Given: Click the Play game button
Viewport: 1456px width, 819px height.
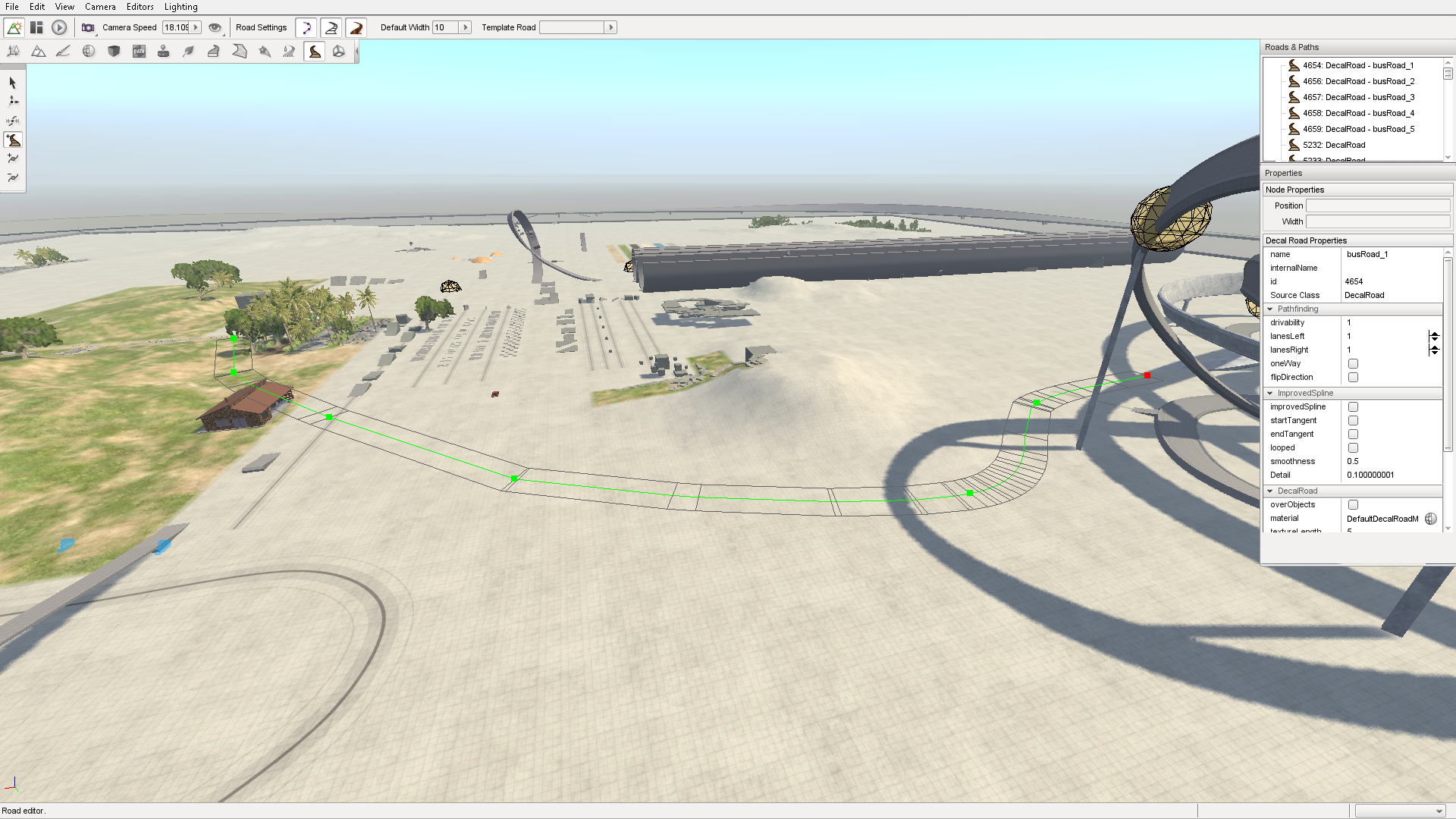Looking at the screenshot, I should point(59,28).
